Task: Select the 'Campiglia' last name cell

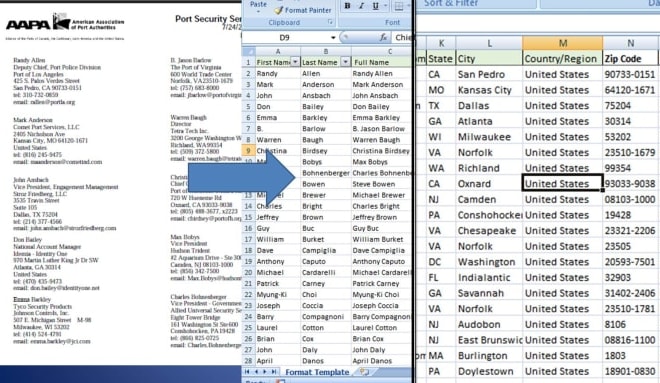Action: [x=325, y=250]
